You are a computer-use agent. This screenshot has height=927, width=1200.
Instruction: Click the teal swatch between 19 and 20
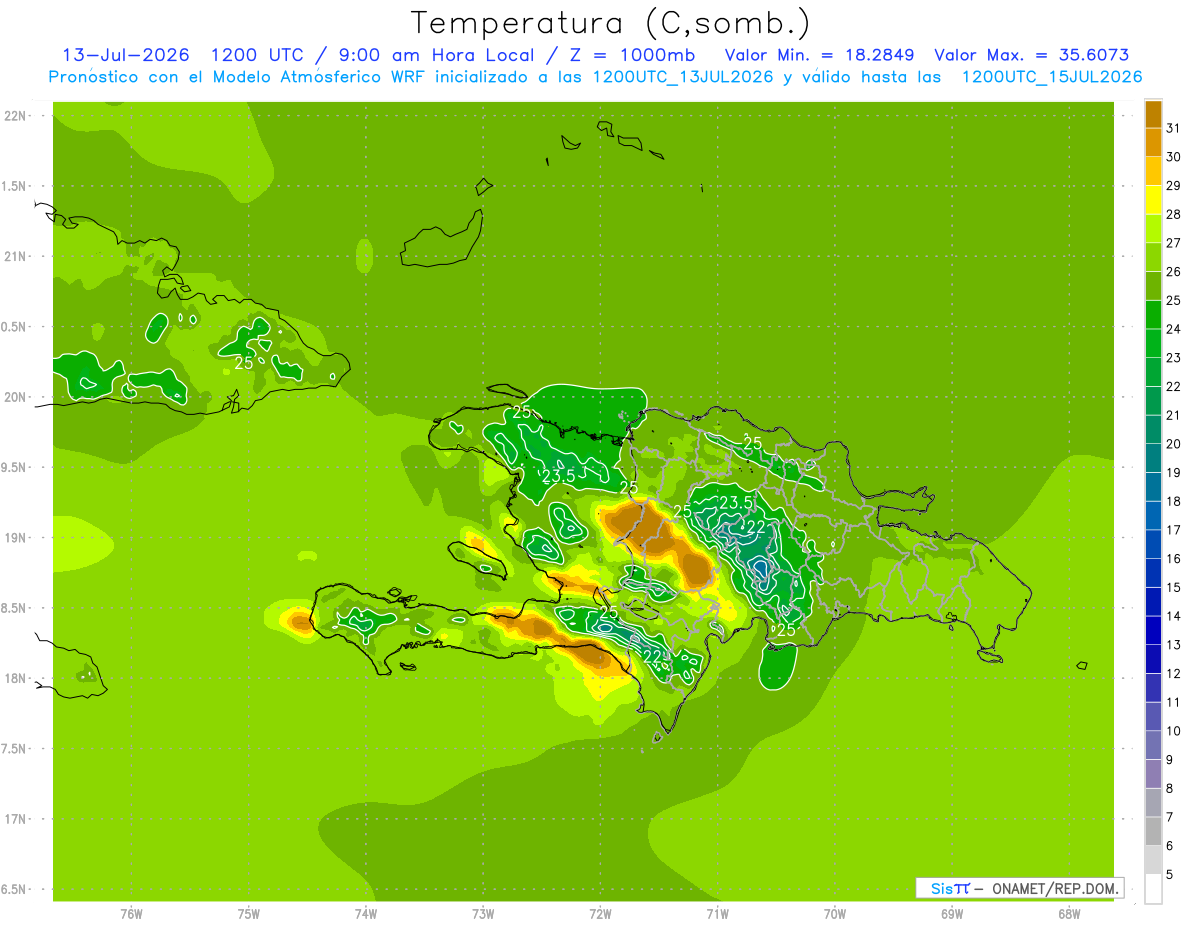[1153, 458]
